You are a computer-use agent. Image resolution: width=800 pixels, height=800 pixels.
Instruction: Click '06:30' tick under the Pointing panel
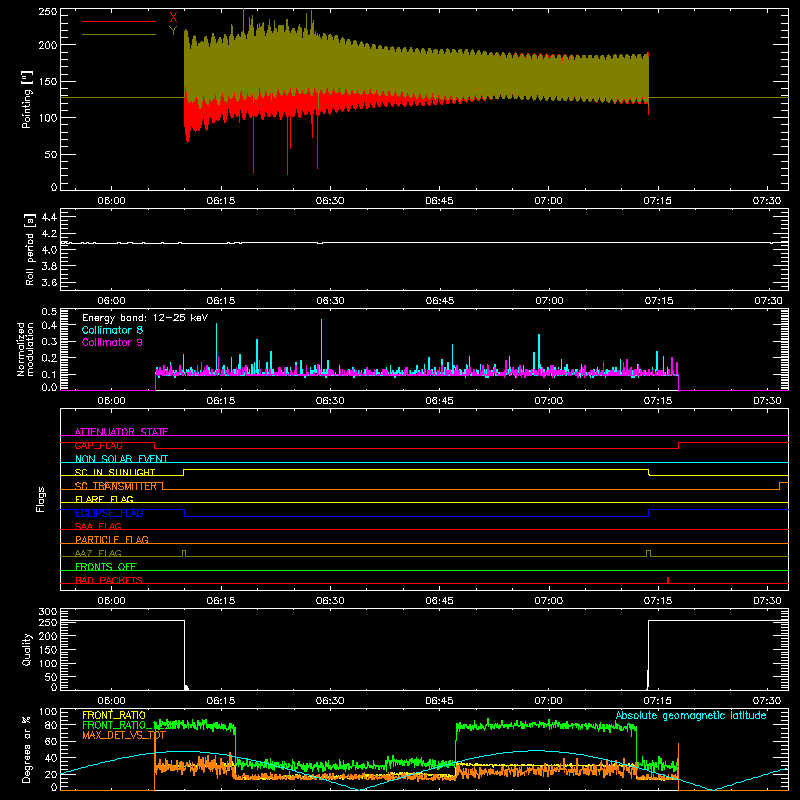tap(330, 201)
